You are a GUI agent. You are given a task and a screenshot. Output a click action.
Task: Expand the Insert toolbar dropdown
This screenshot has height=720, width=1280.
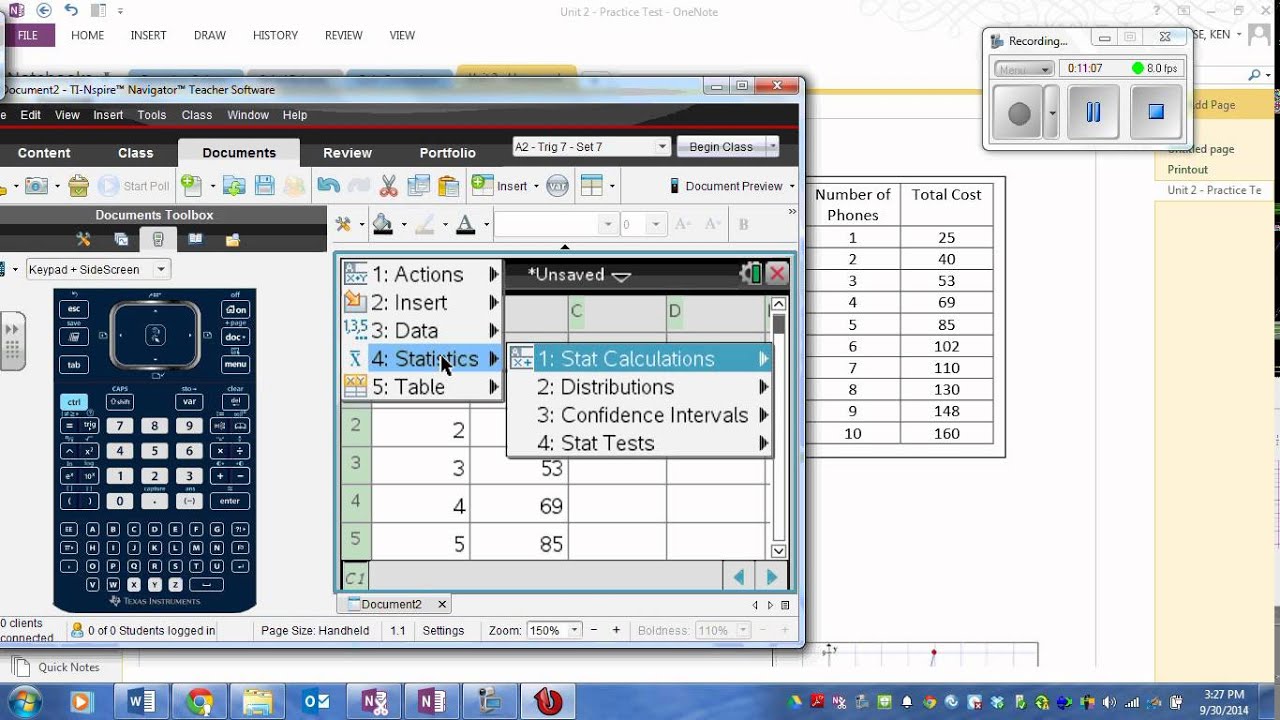(536, 186)
